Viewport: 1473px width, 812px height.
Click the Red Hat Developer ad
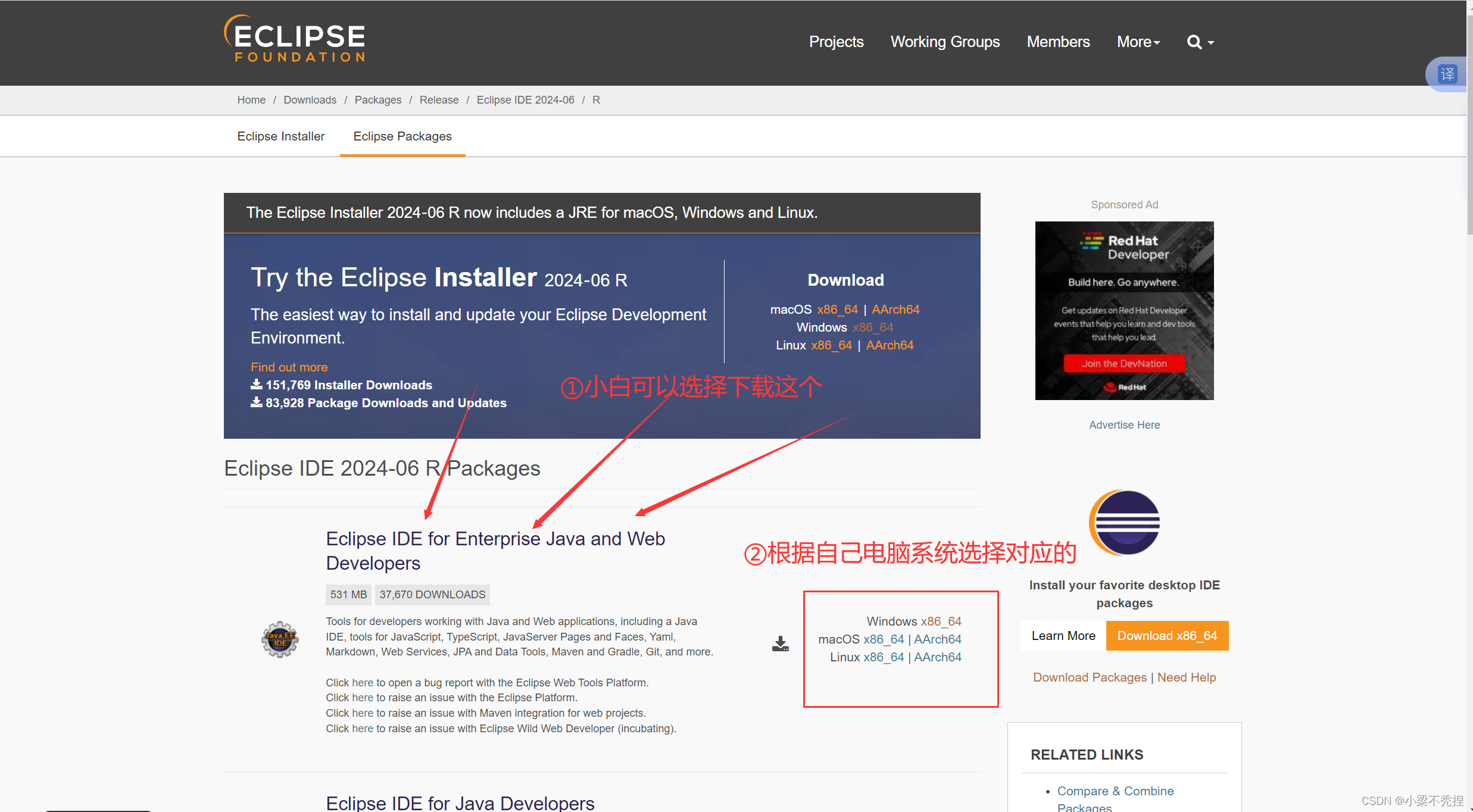pos(1124,310)
